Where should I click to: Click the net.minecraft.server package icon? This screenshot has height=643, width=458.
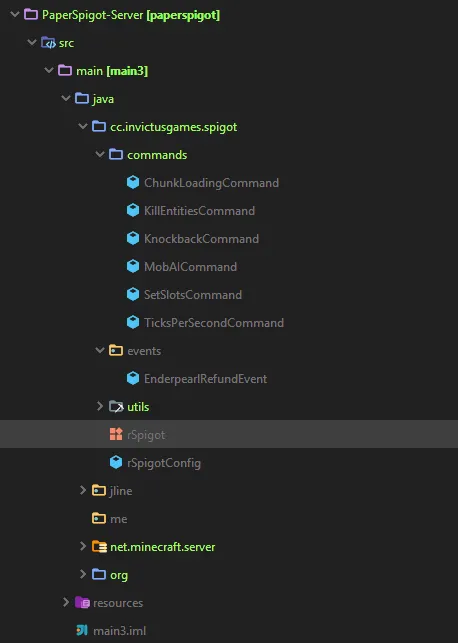(99, 546)
